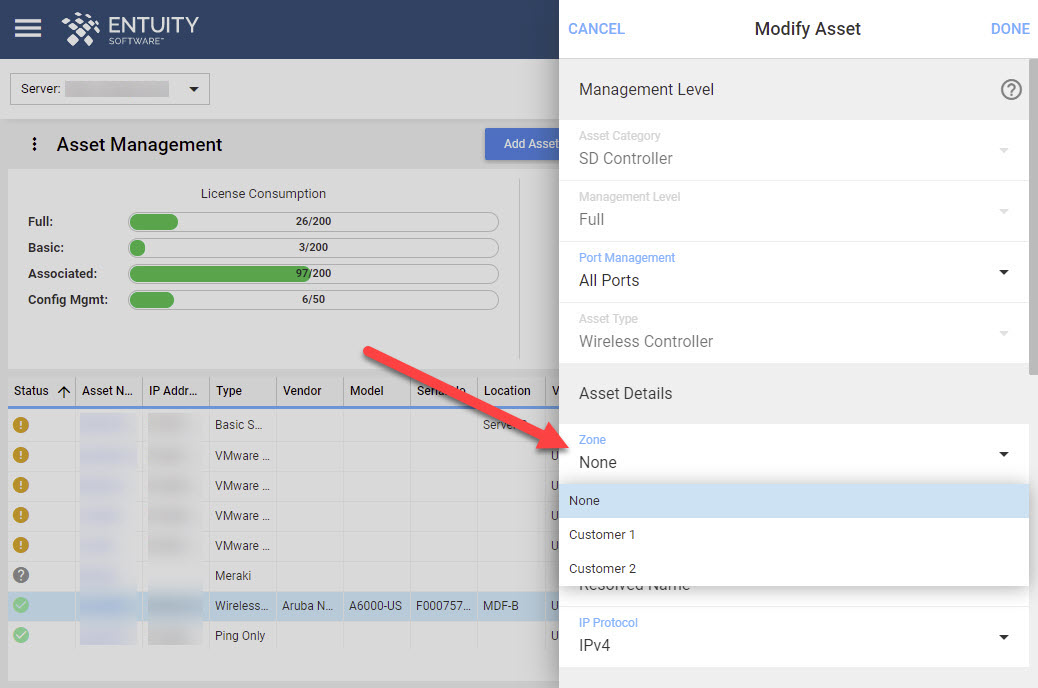Viewport: 1038px width, 688px height.
Task: Click DONE to save asset changes
Action: click(1010, 29)
